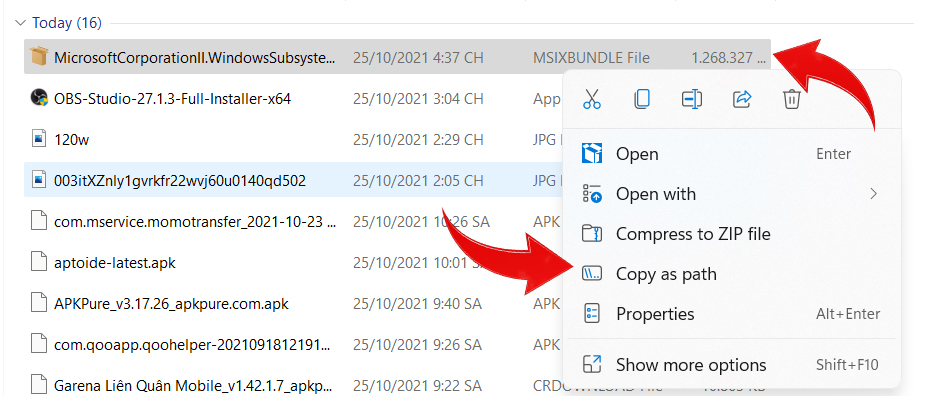Image resolution: width=929 pixels, height=414 pixels.
Task: Select file 003itXZnly1gvrkfr22wvj60u0140qd502
Action: (x=180, y=180)
